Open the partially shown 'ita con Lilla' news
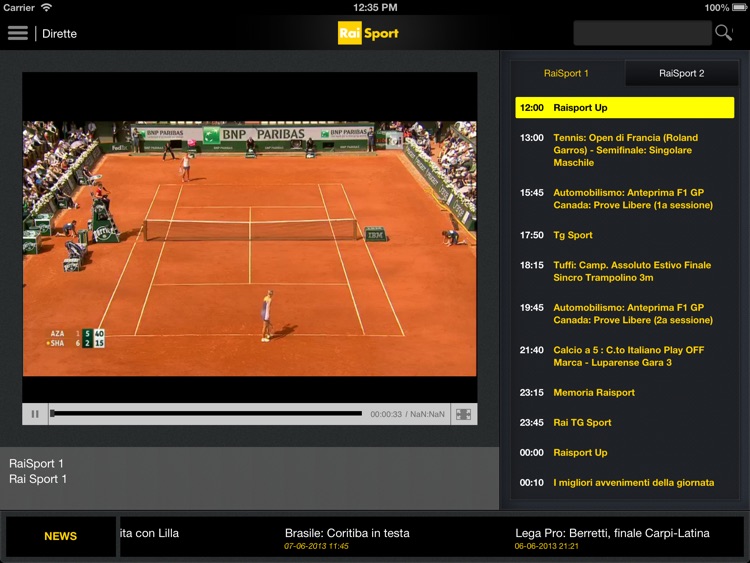 (x=150, y=533)
